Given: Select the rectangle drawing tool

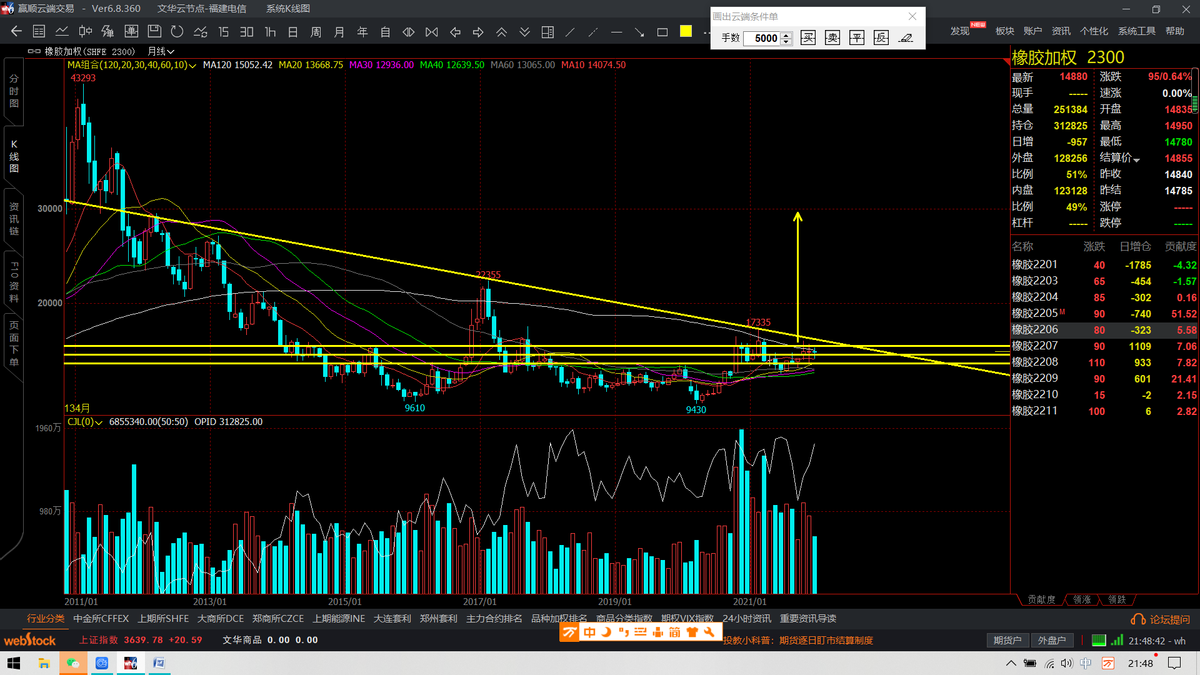Looking at the screenshot, I should point(662,32).
